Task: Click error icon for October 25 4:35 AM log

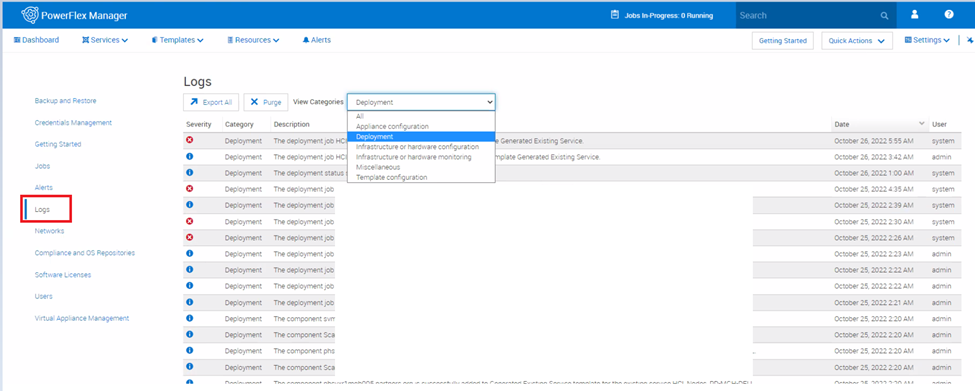Action: (x=190, y=188)
